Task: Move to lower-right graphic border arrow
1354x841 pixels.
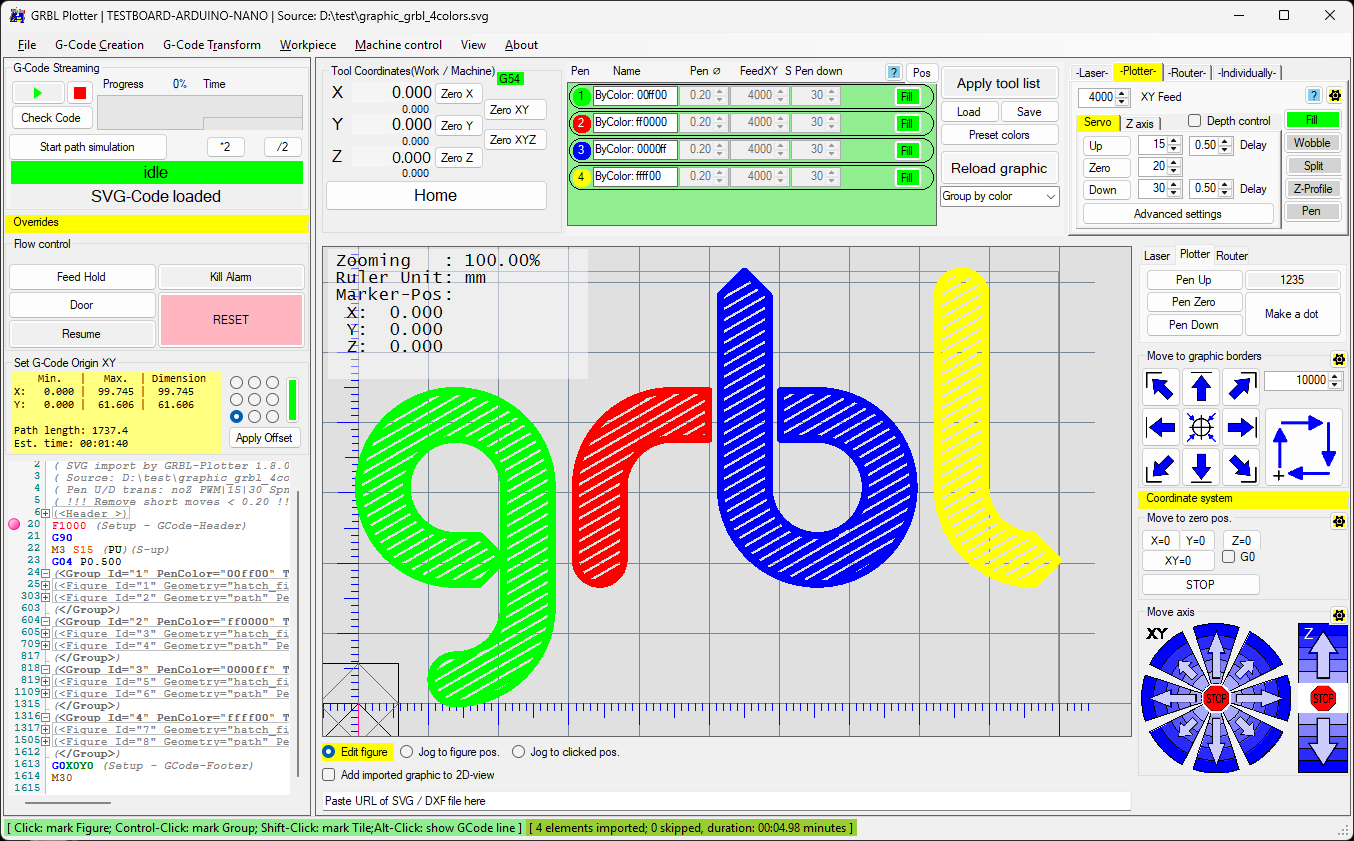Action: tap(1241, 467)
